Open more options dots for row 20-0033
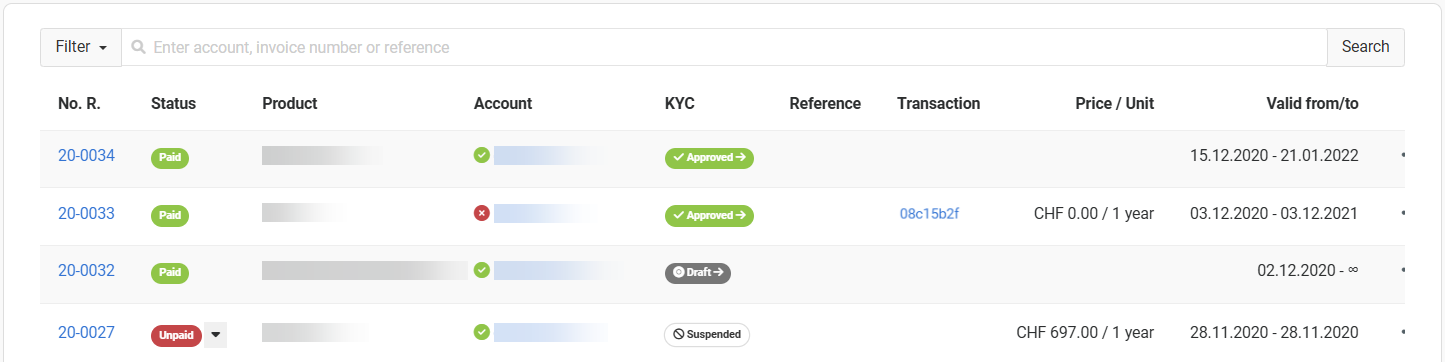 coord(1402,213)
